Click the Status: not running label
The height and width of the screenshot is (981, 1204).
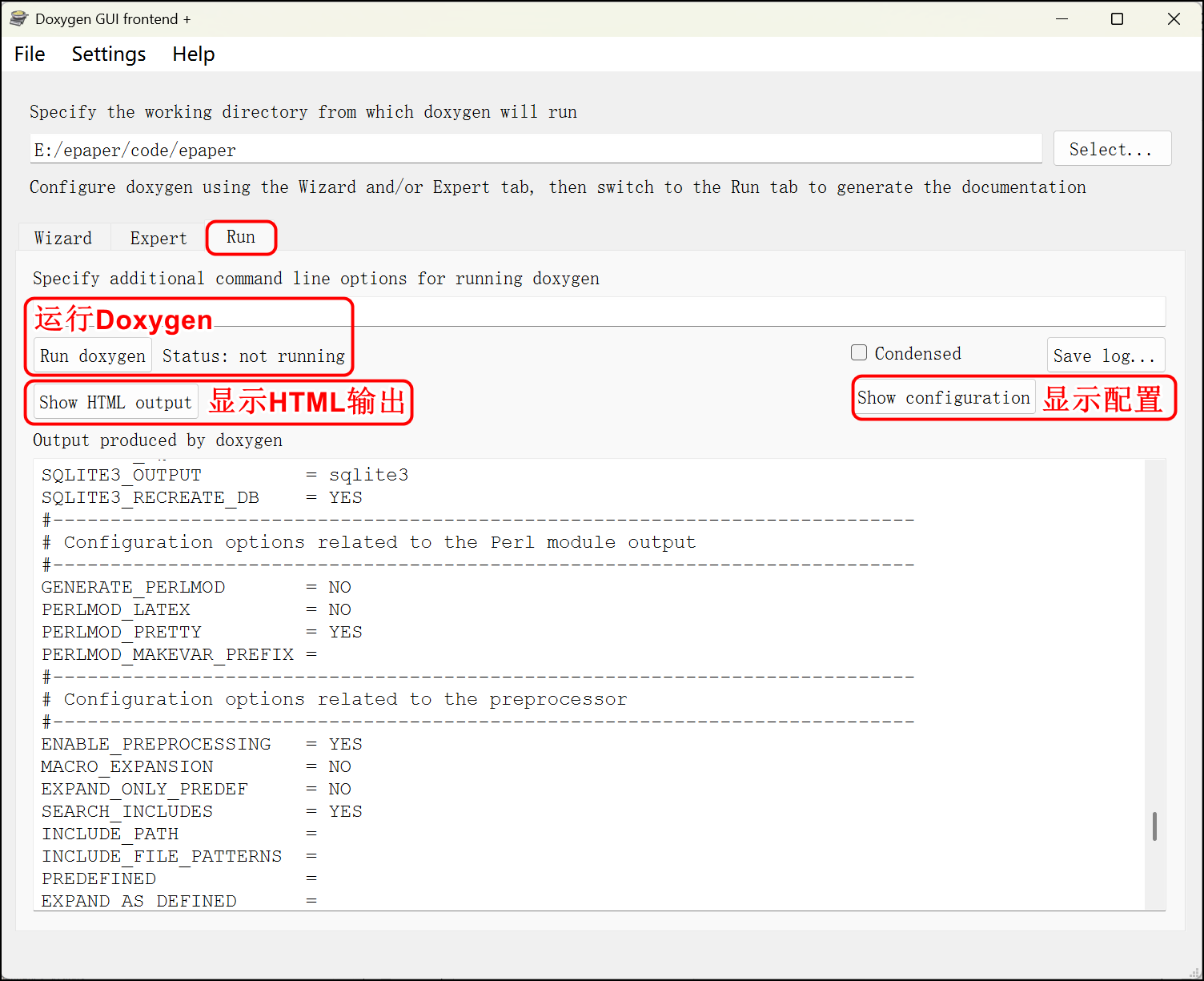coord(254,356)
